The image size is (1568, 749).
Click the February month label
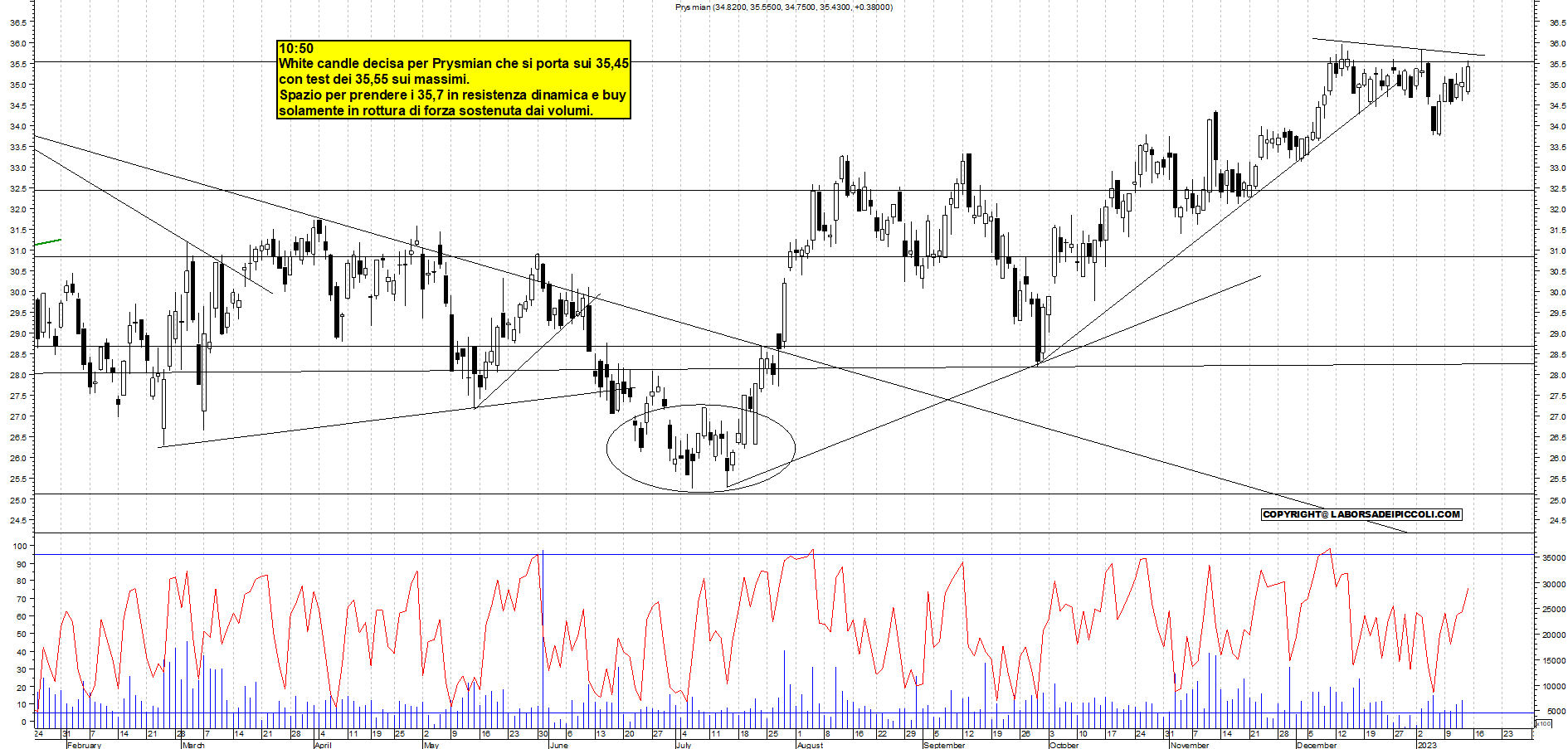pos(84,745)
